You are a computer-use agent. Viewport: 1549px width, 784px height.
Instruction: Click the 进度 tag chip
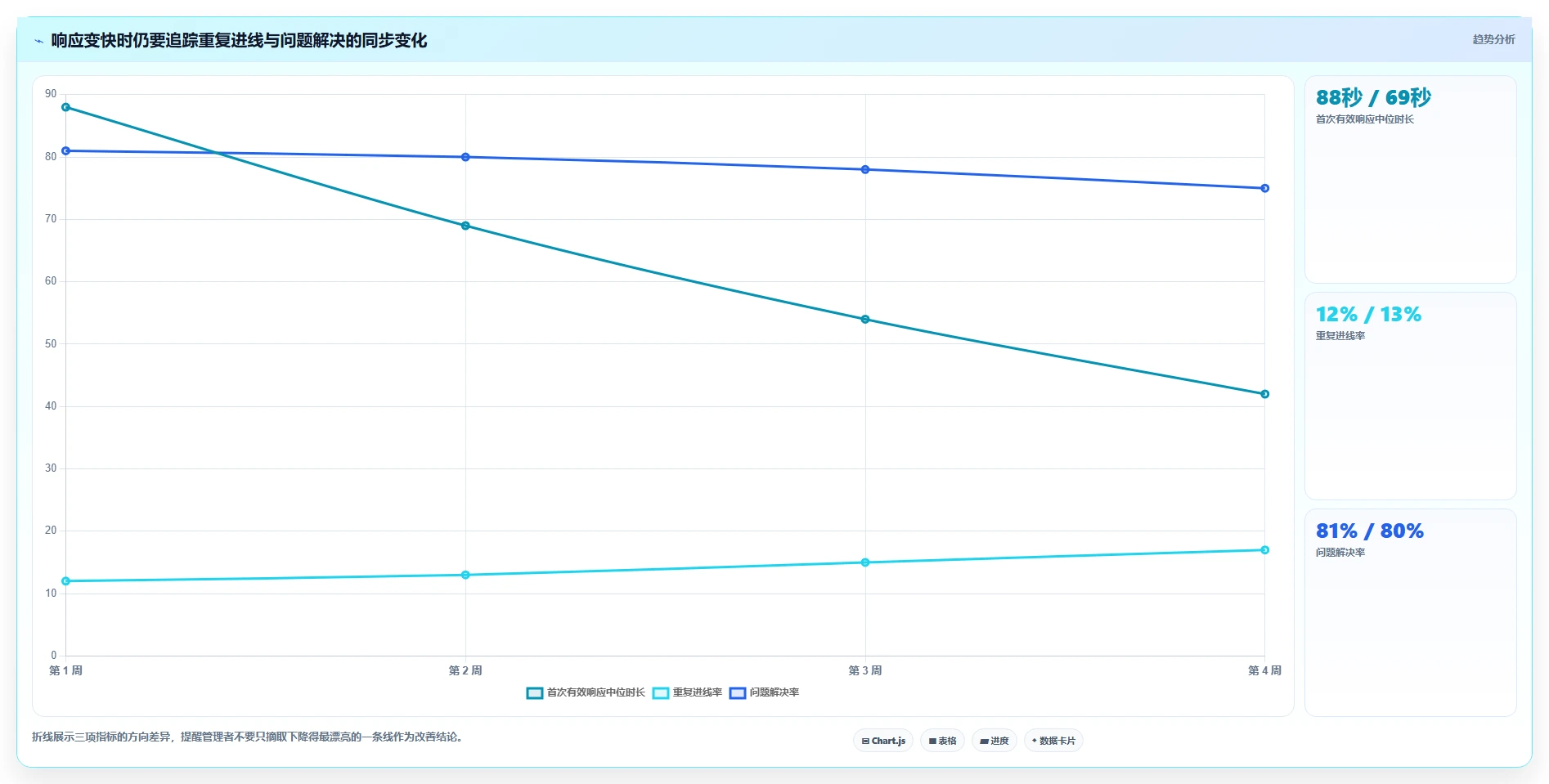coord(995,741)
